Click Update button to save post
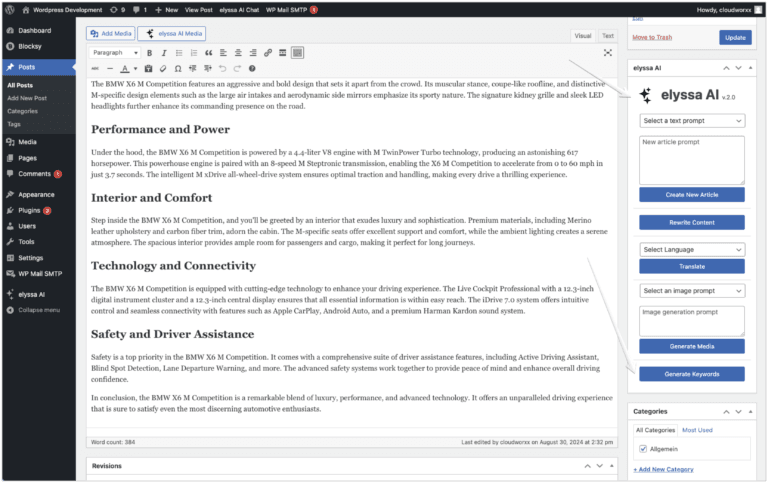The height and width of the screenshot is (483, 768). pos(735,37)
